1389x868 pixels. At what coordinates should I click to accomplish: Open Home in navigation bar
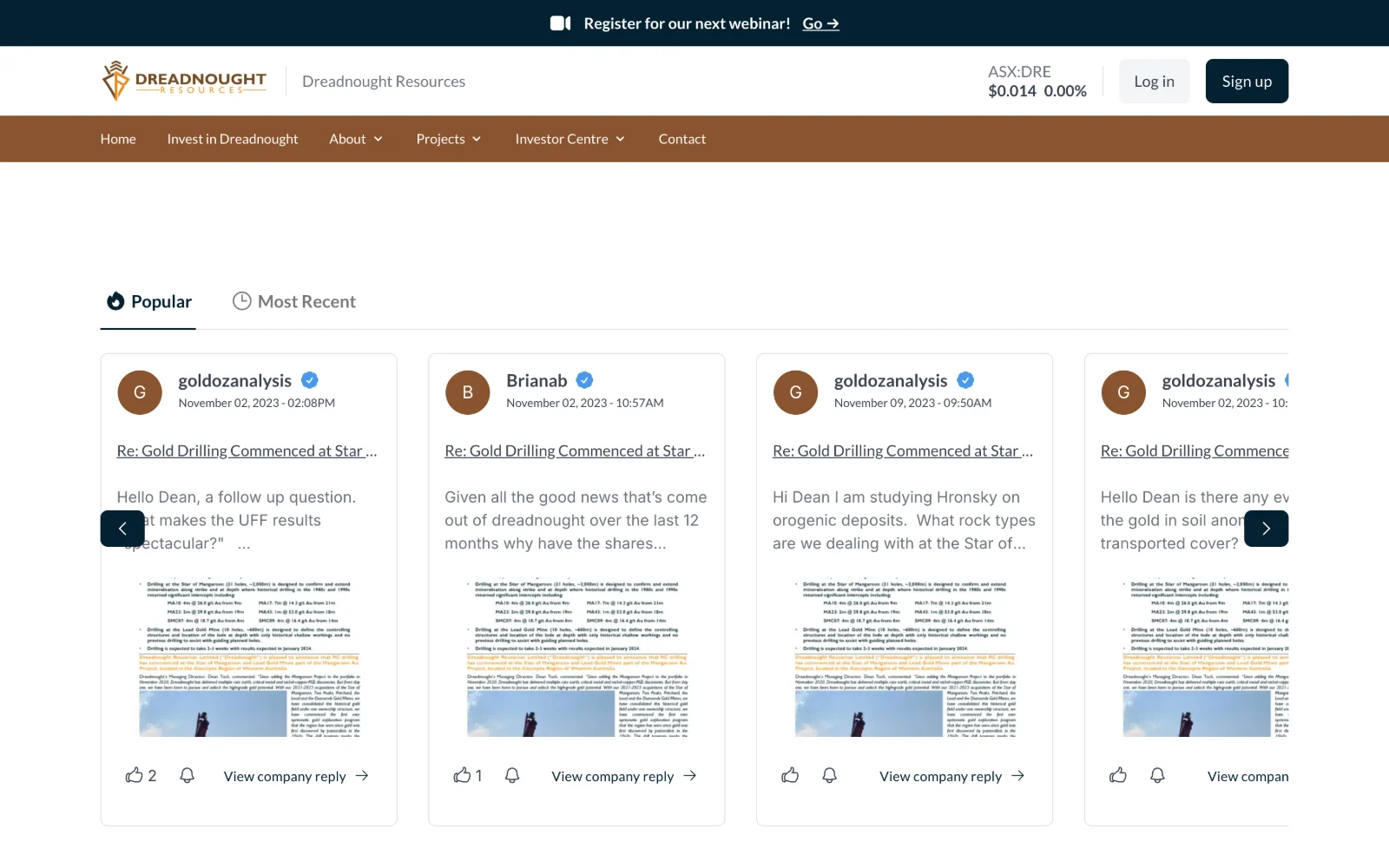(x=118, y=139)
